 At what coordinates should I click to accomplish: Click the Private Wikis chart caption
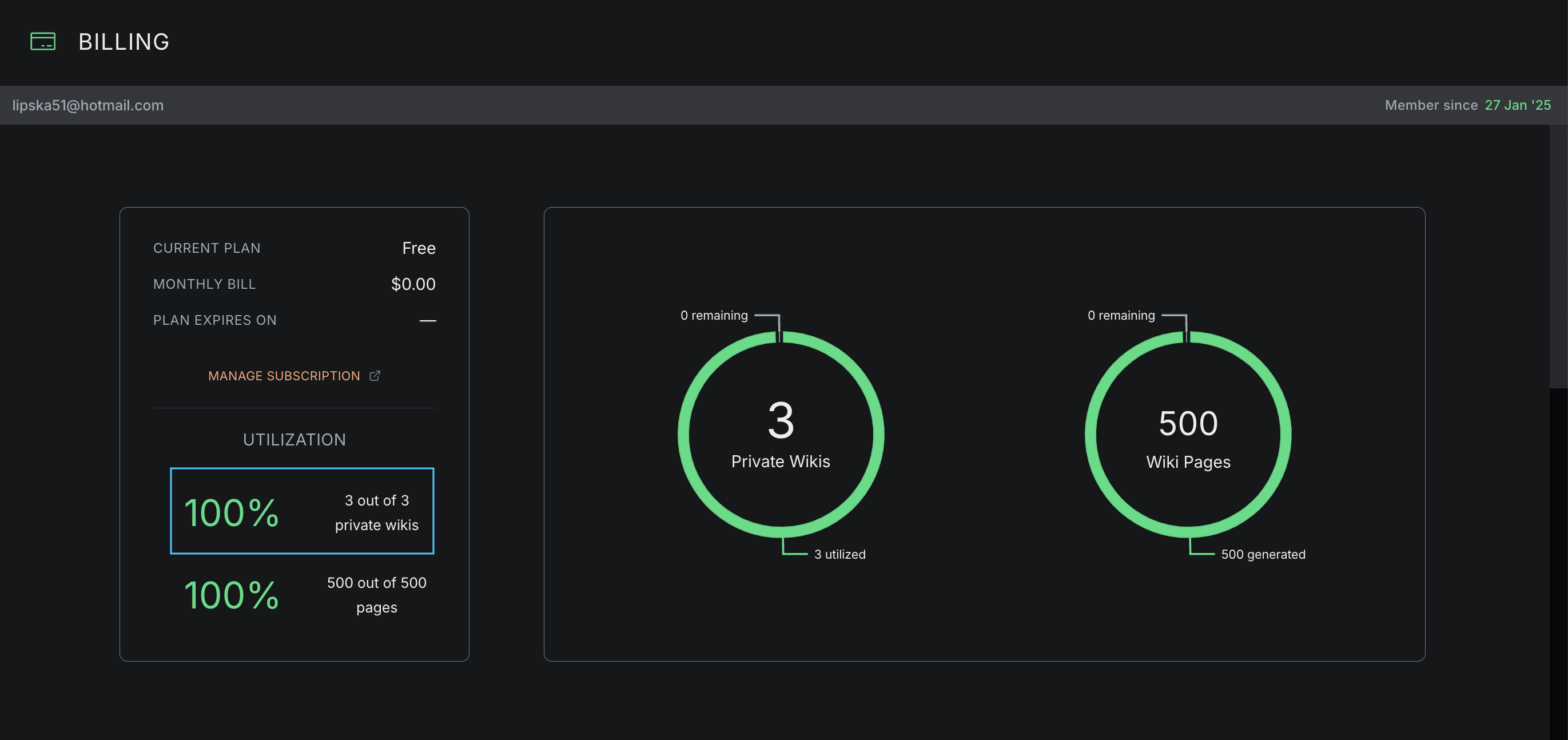click(x=781, y=461)
